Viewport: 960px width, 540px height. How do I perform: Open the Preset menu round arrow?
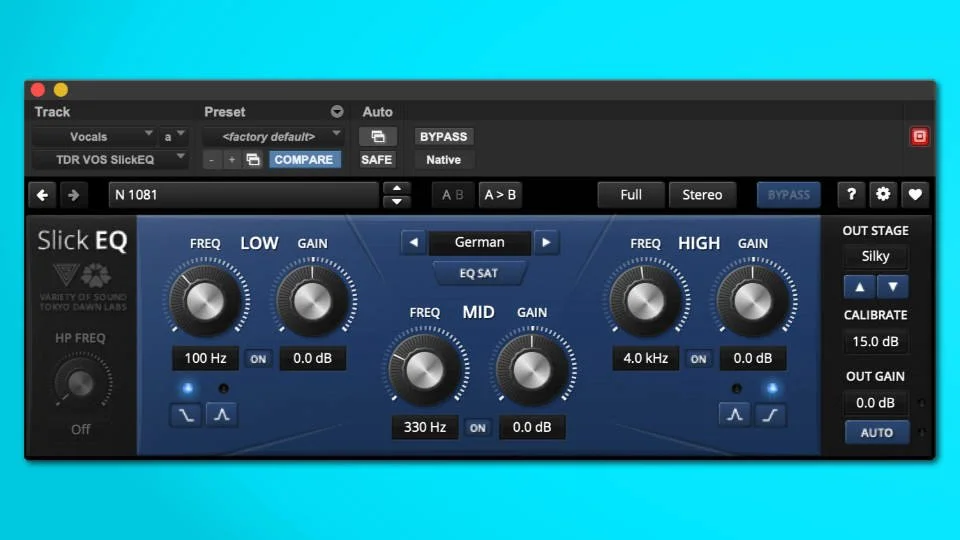(337, 111)
